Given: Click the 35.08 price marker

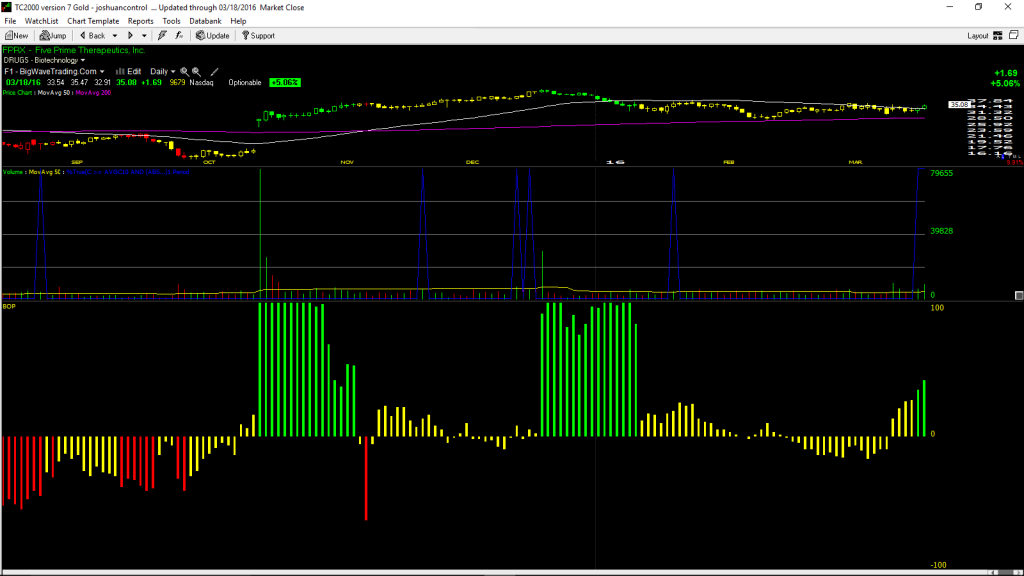Looking at the screenshot, I should [959, 104].
